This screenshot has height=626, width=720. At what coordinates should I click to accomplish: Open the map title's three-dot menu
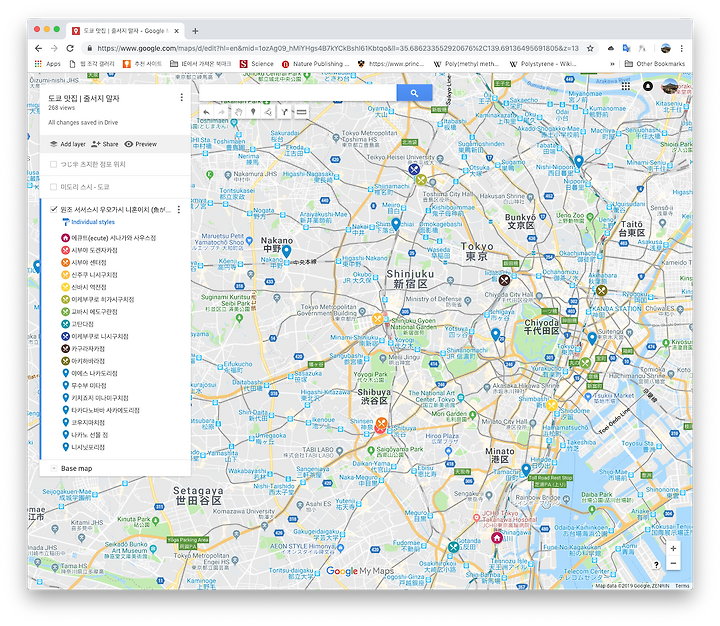tap(181, 97)
